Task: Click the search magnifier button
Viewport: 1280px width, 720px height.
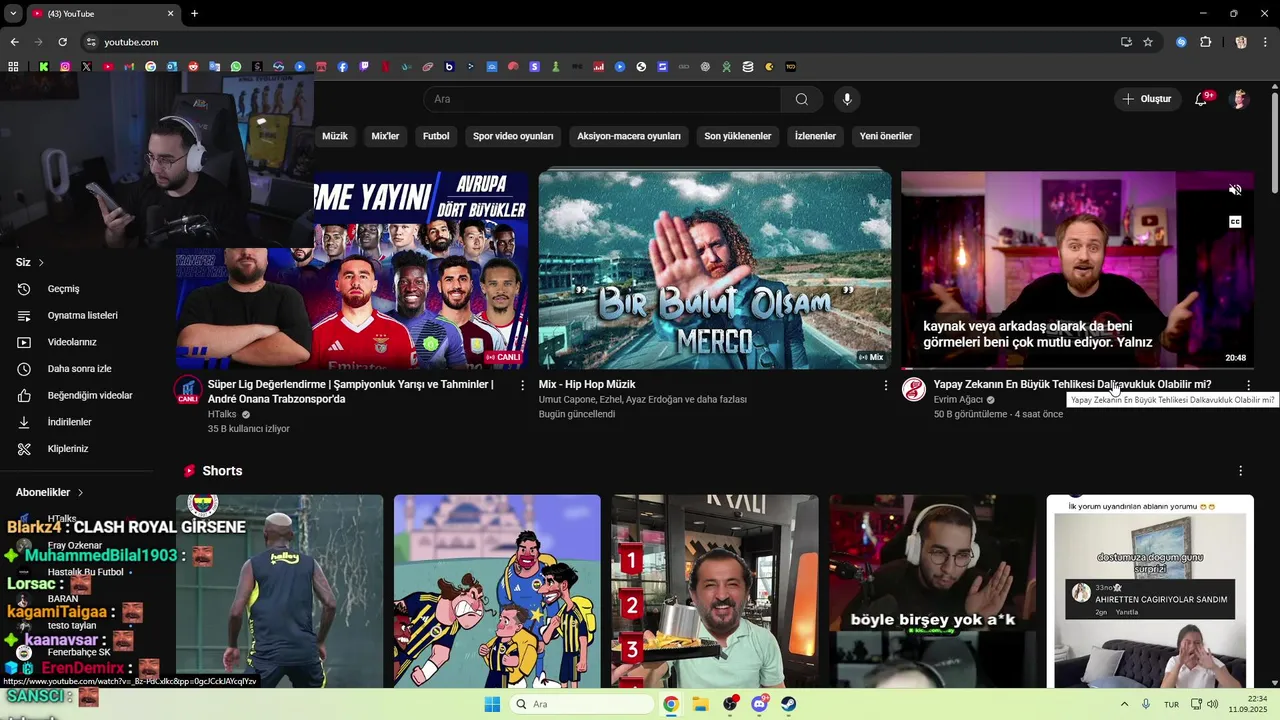Action: [x=801, y=99]
